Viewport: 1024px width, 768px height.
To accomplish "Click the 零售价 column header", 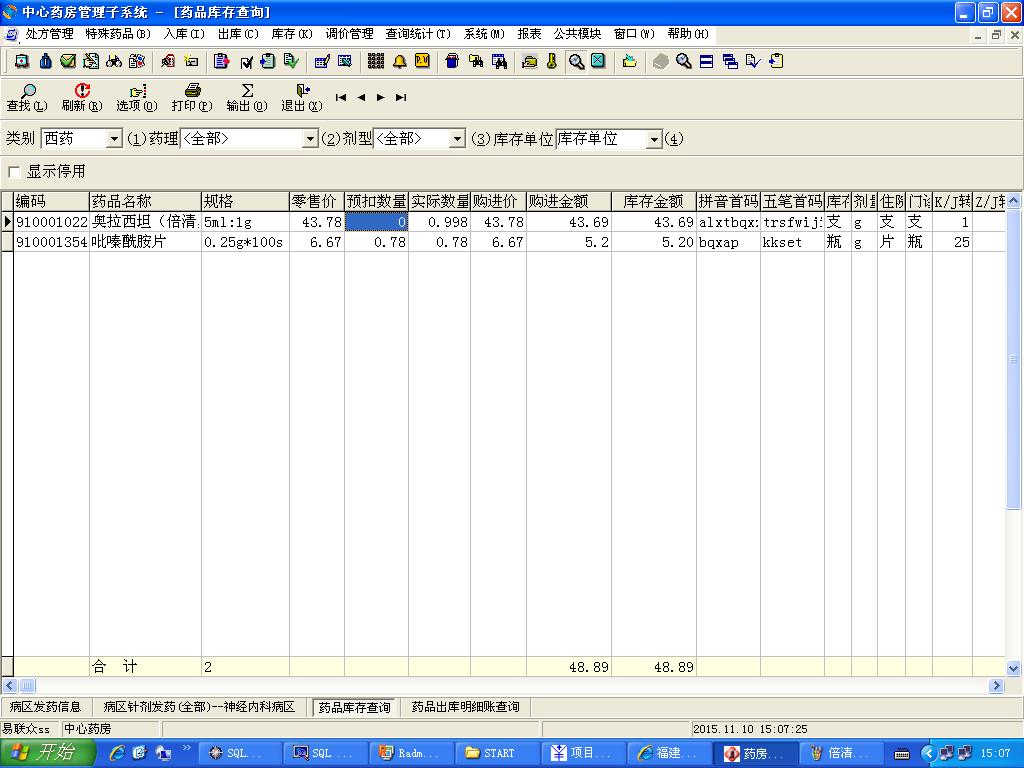I will click(x=317, y=201).
